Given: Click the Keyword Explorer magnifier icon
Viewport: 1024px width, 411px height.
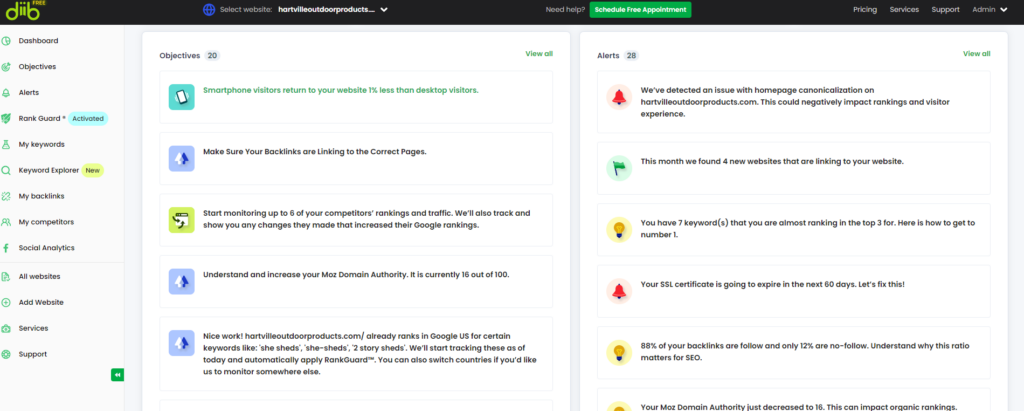Looking at the screenshot, I should pyautogui.click(x=6, y=171).
